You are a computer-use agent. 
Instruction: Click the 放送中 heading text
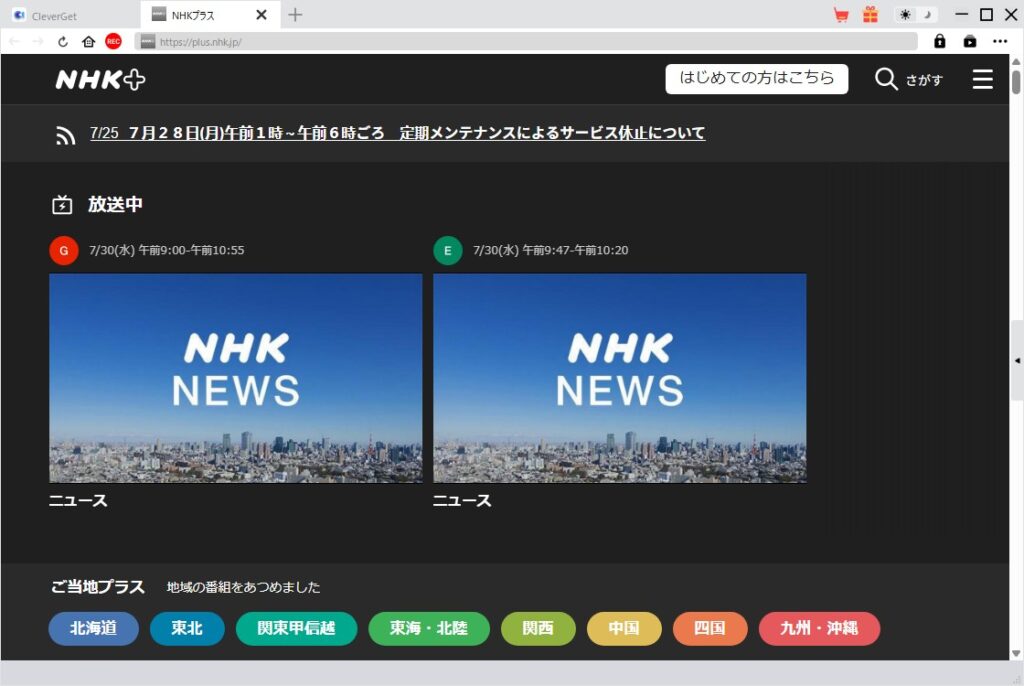point(116,204)
